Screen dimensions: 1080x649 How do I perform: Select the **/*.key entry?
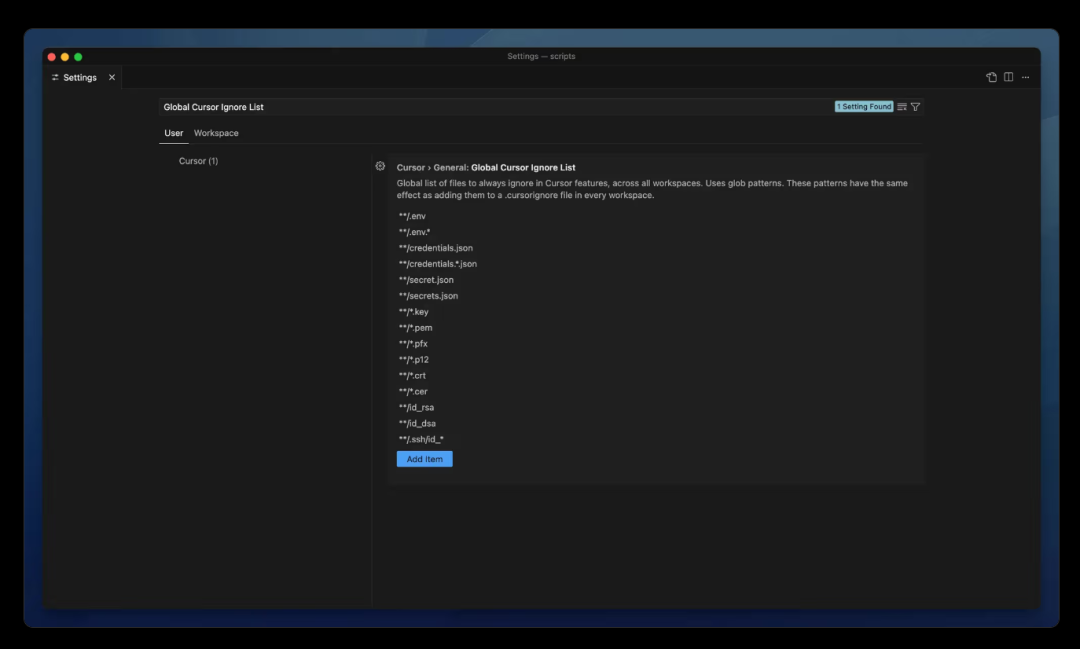(x=413, y=311)
